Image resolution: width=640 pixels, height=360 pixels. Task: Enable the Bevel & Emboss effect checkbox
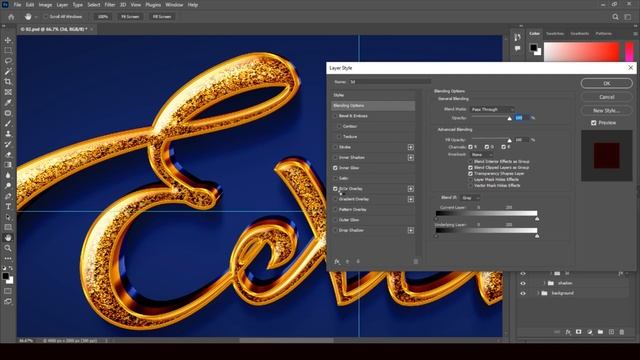point(335,116)
